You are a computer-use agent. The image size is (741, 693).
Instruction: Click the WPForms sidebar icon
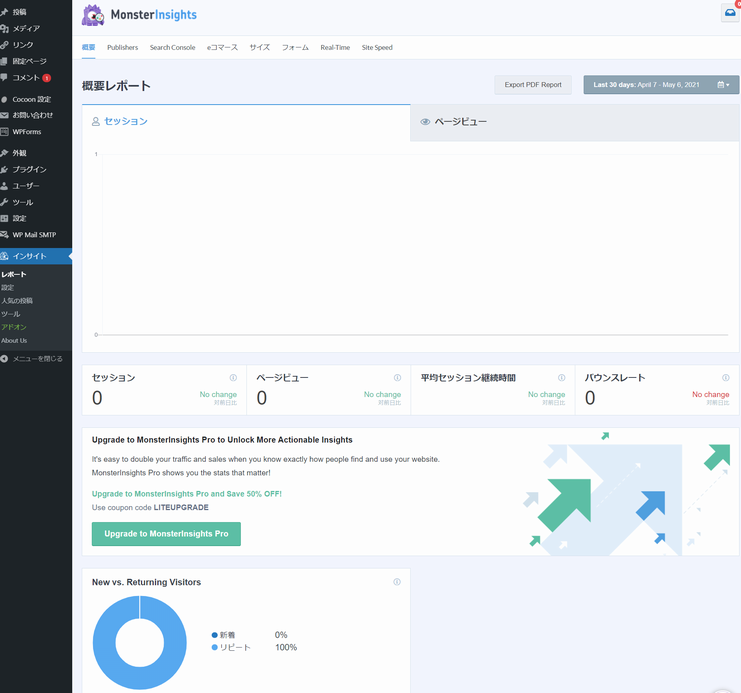[x=5, y=131]
